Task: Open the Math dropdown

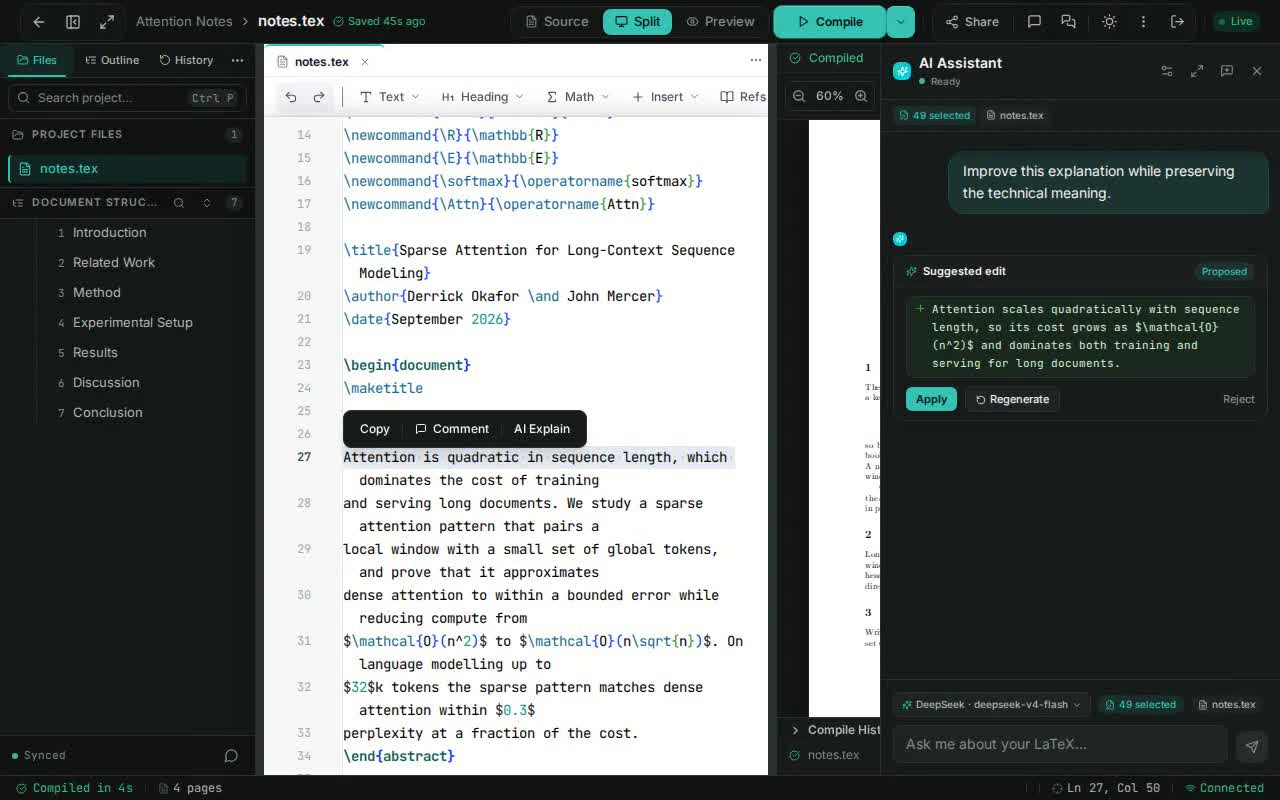Action: pyautogui.click(x=578, y=97)
